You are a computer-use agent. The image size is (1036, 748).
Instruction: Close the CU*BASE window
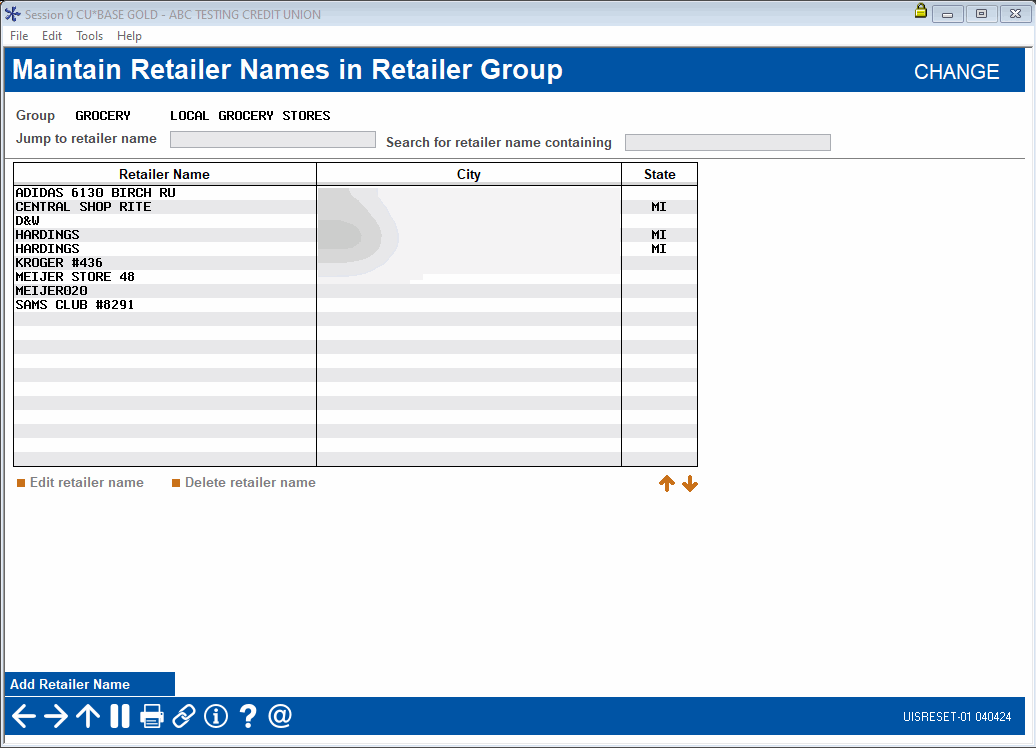[1016, 14]
